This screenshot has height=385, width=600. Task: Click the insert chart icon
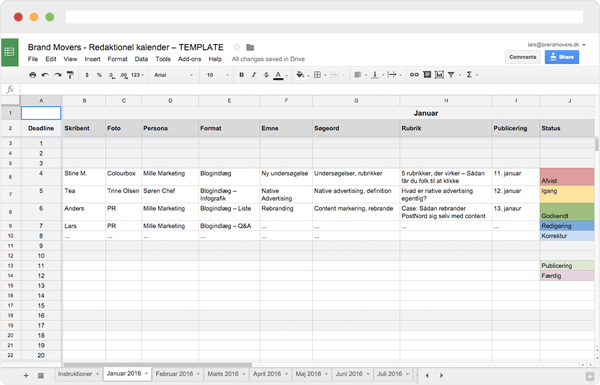tap(439, 75)
